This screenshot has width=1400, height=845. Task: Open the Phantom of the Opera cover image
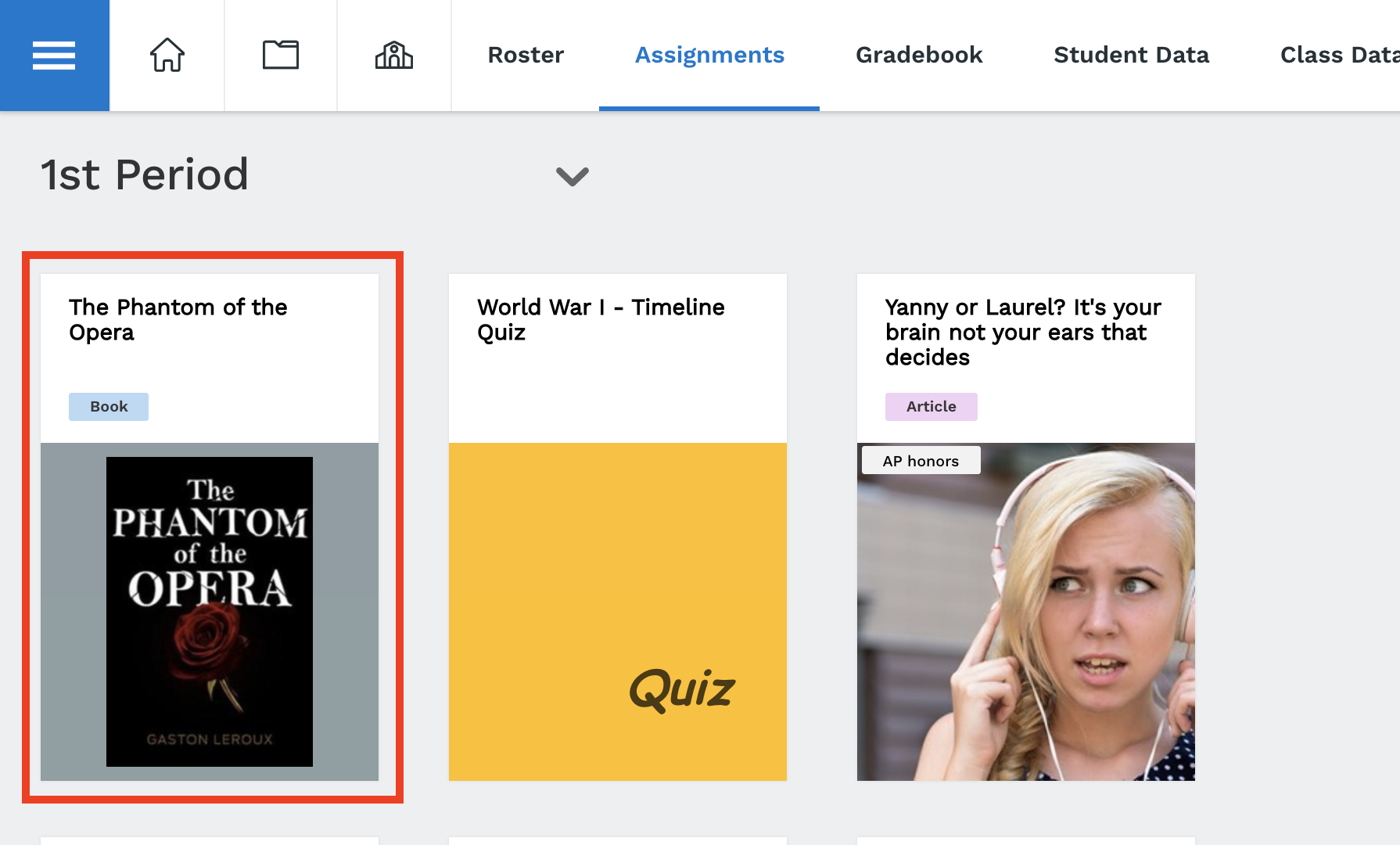pyautogui.click(x=210, y=612)
